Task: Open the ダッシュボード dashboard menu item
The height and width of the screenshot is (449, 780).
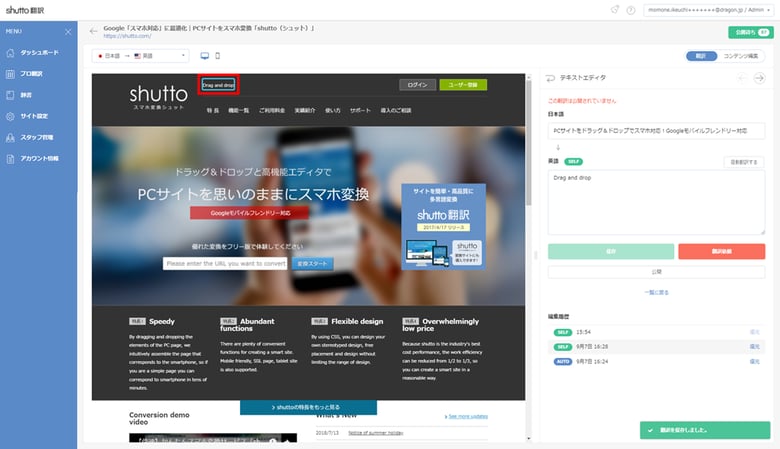Action: [x=39, y=53]
